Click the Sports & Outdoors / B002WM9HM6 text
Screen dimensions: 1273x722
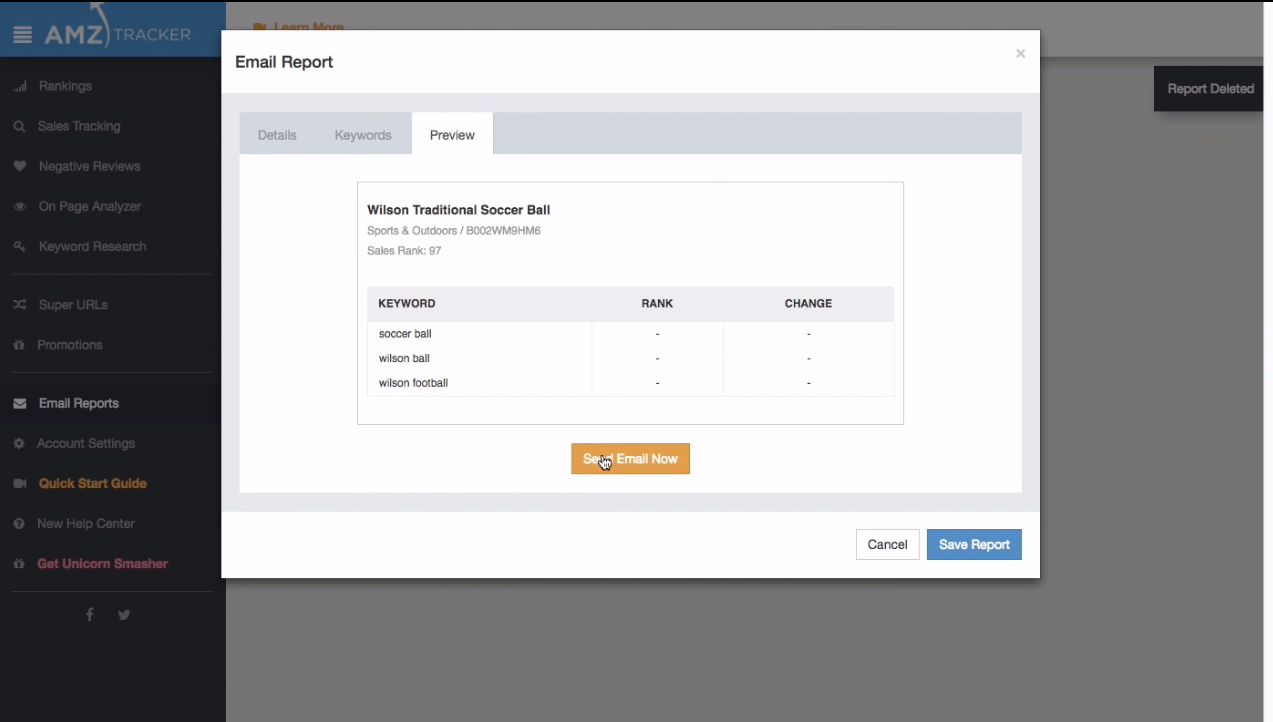(x=454, y=231)
